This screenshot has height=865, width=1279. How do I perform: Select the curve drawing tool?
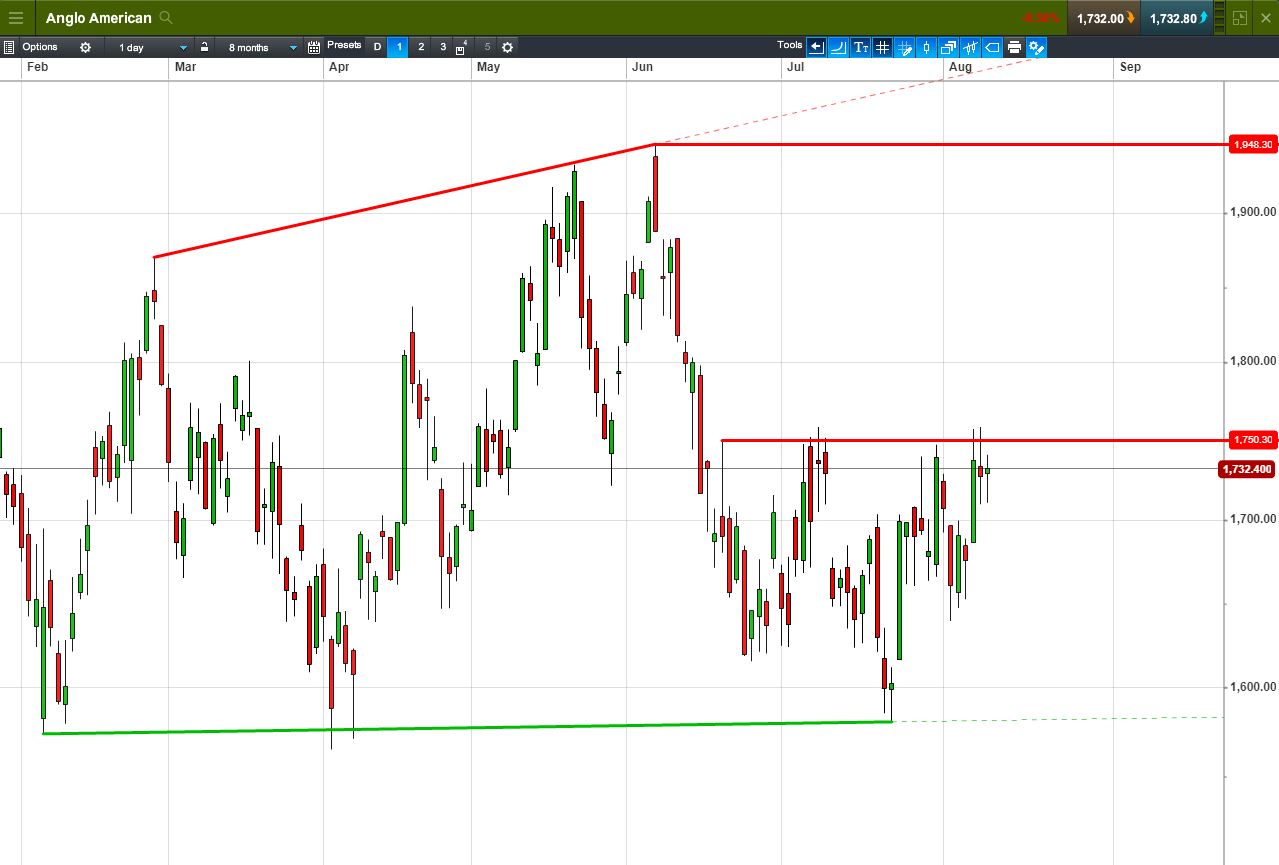(839, 47)
